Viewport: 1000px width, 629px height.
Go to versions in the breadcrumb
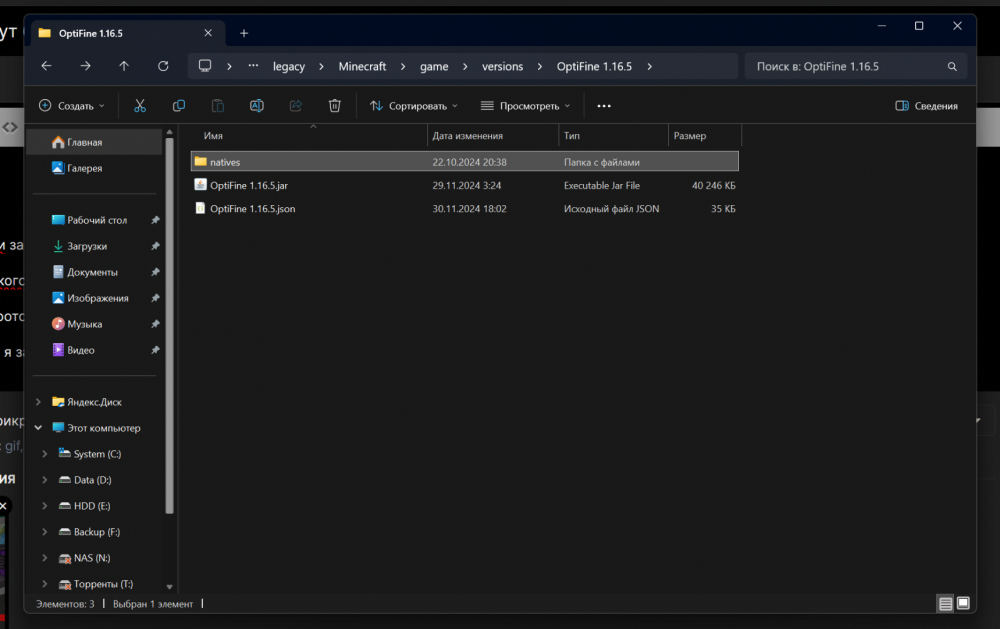coord(503,66)
